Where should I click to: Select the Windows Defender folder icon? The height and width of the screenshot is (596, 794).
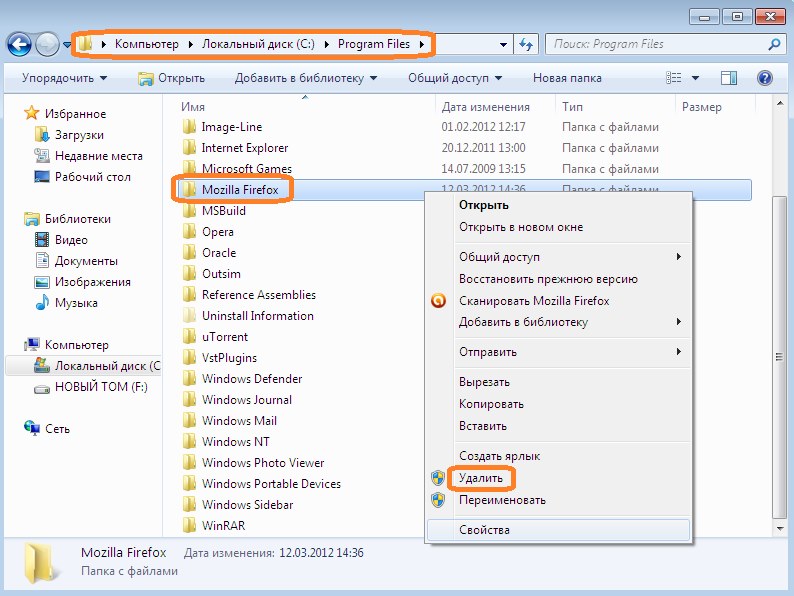point(189,378)
